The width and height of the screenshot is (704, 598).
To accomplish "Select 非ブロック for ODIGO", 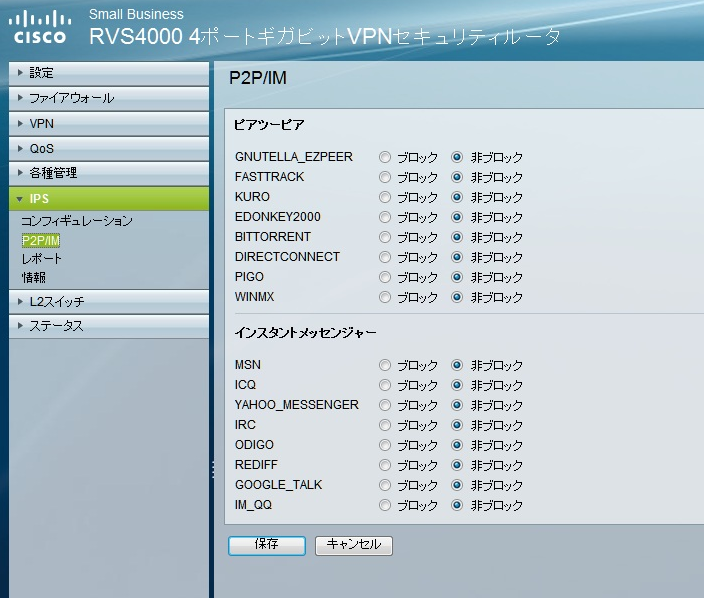I will click(457, 445).
